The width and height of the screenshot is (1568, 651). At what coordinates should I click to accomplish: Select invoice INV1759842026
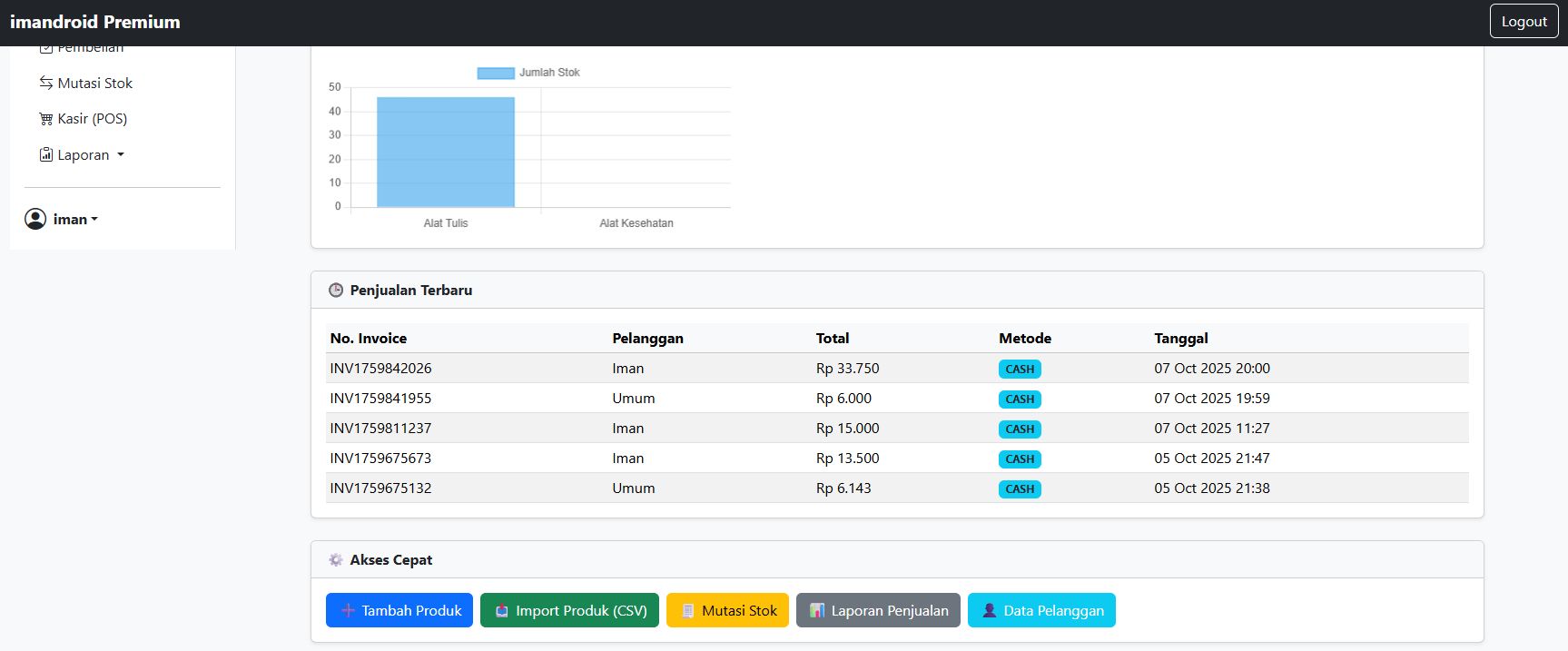[381, 369]
